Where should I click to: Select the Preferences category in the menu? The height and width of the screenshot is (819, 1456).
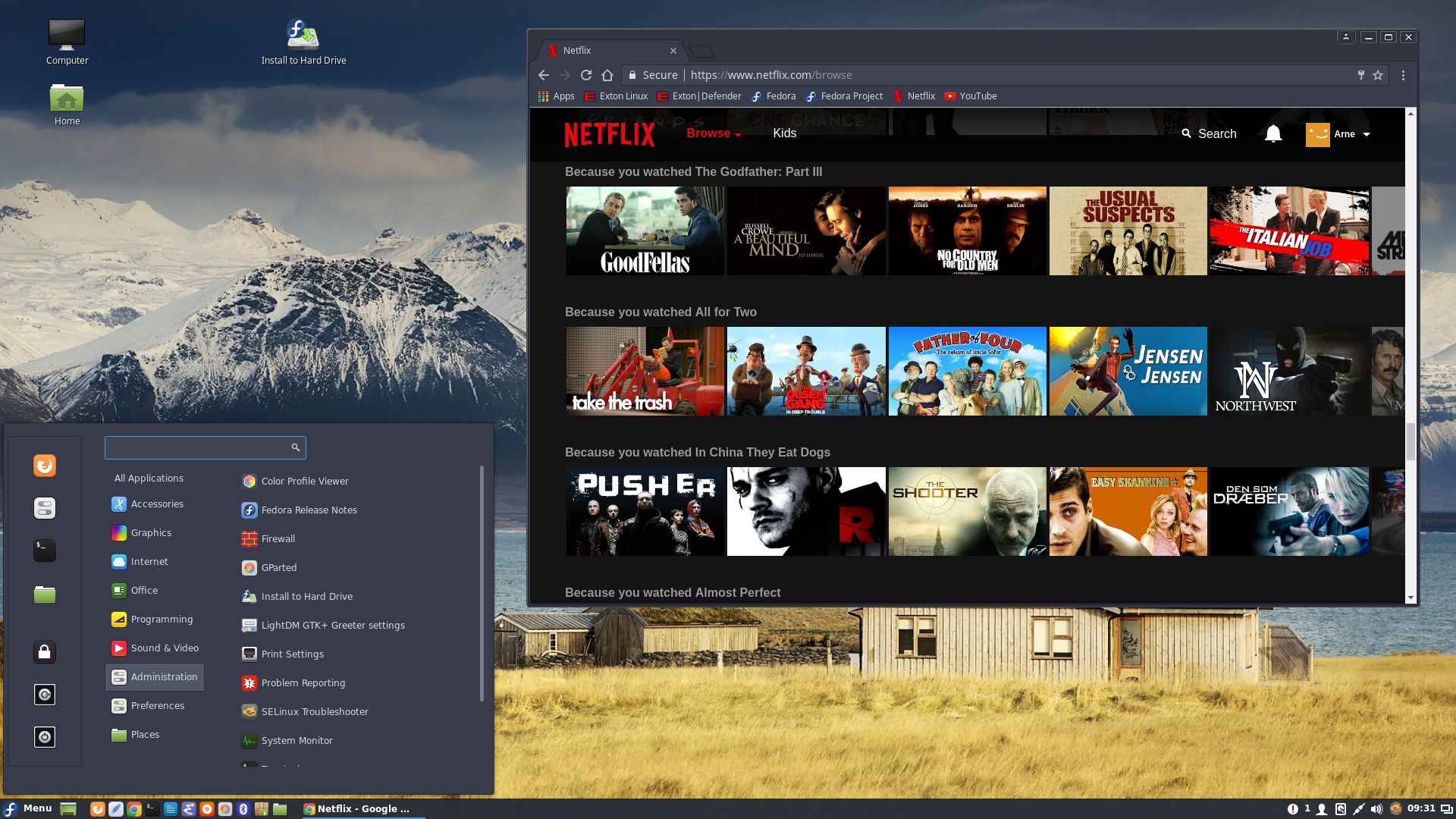pyautogui.click(x=157, y=705)
